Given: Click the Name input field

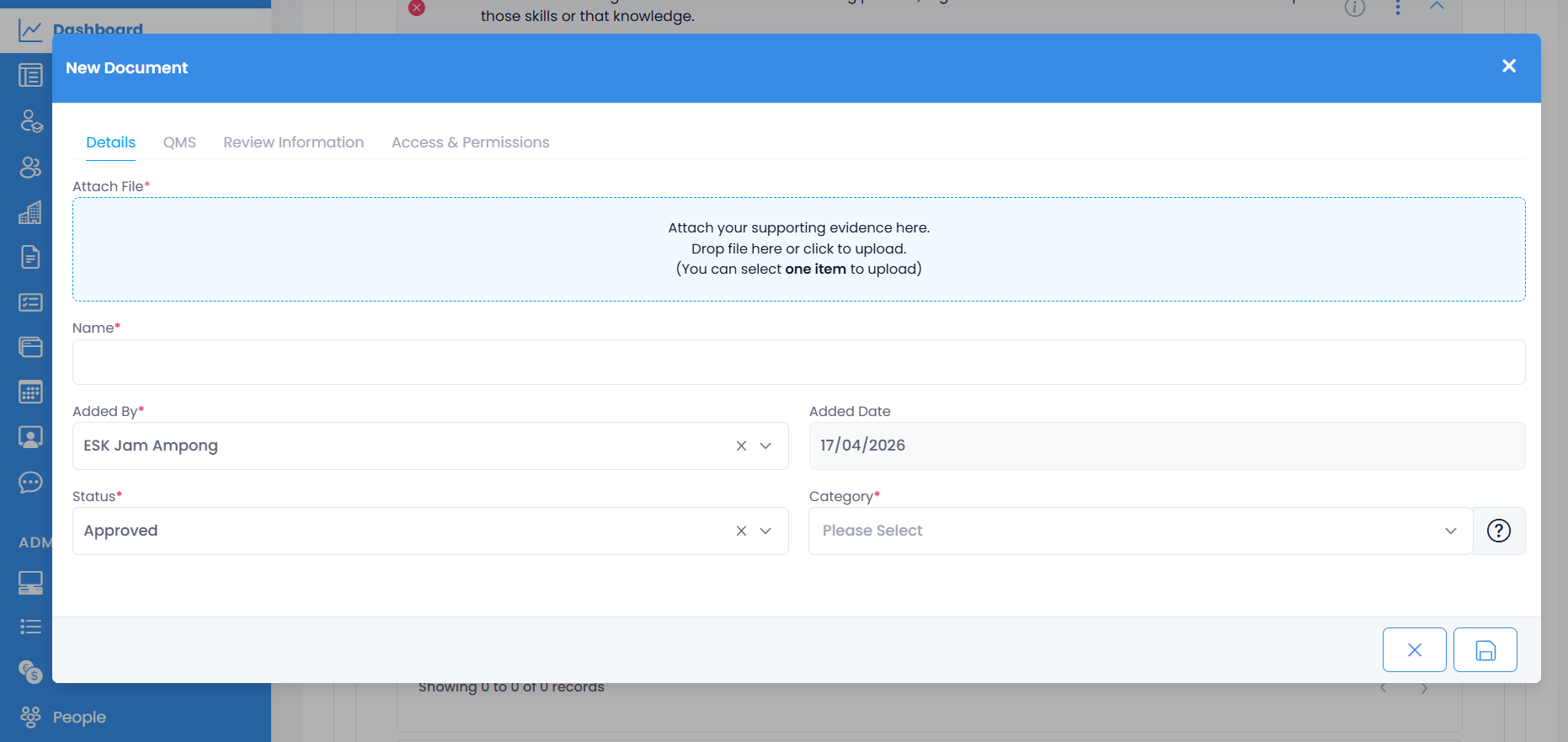Looking at the screenshot, I should tap(798, 362).
